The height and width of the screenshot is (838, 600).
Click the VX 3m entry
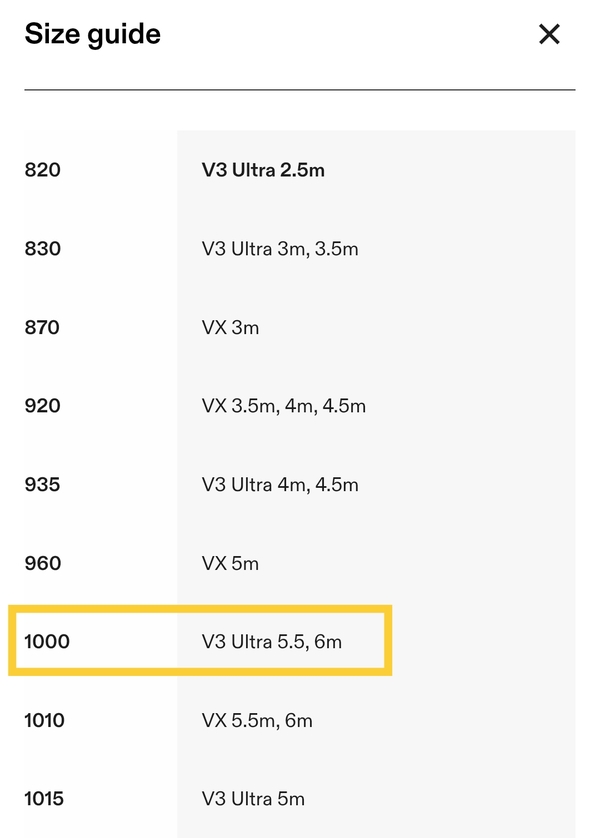tap(230, 327)
